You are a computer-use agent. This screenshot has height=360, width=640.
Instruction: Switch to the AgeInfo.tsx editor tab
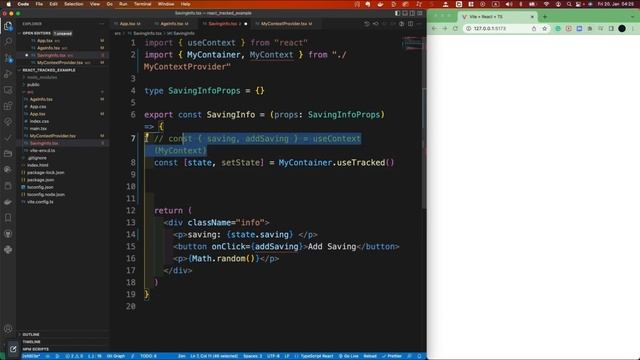pyautogui.click(x=173, y=24)
